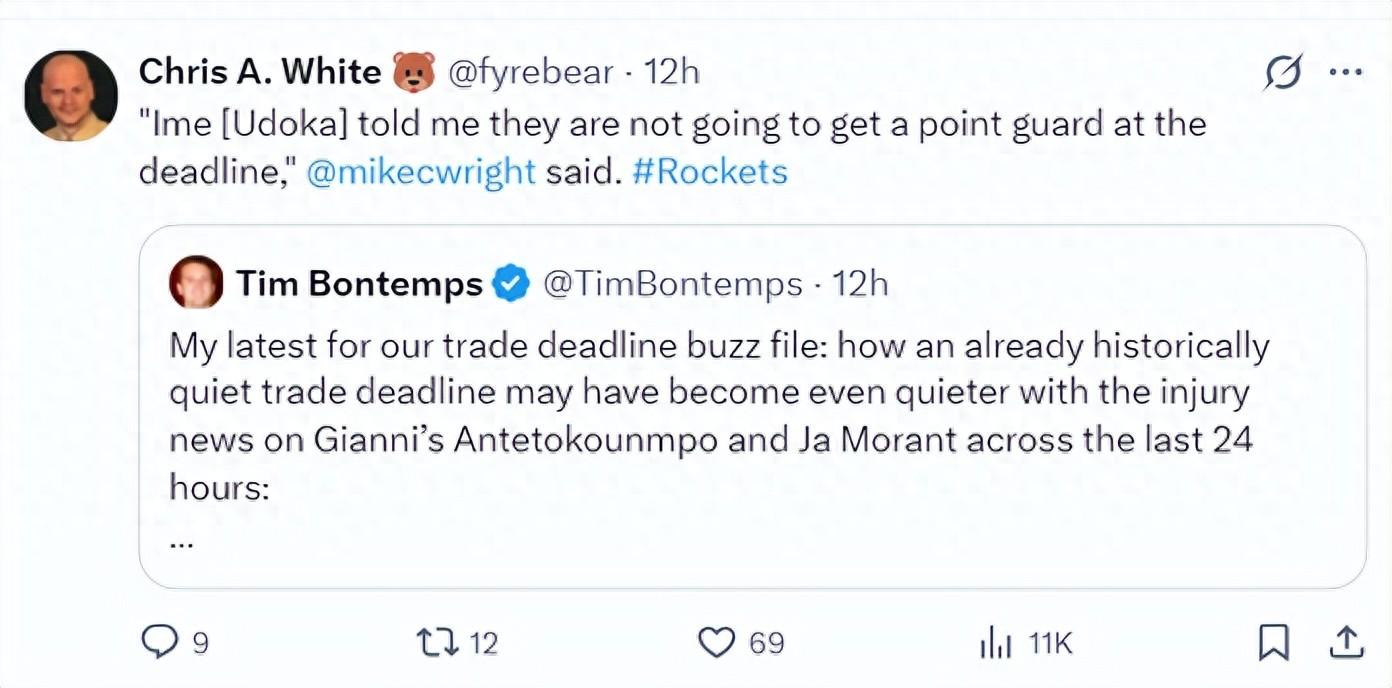Open the view analytics bar chart icon
This screenshot has width=1392, height=688.
coord(996,643)
